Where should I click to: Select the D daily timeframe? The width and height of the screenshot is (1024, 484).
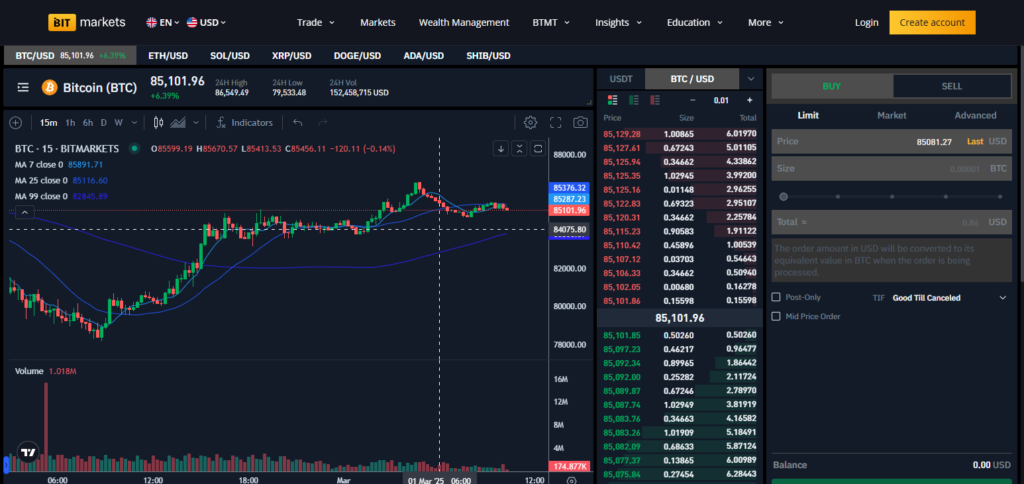tap(103, 122)
